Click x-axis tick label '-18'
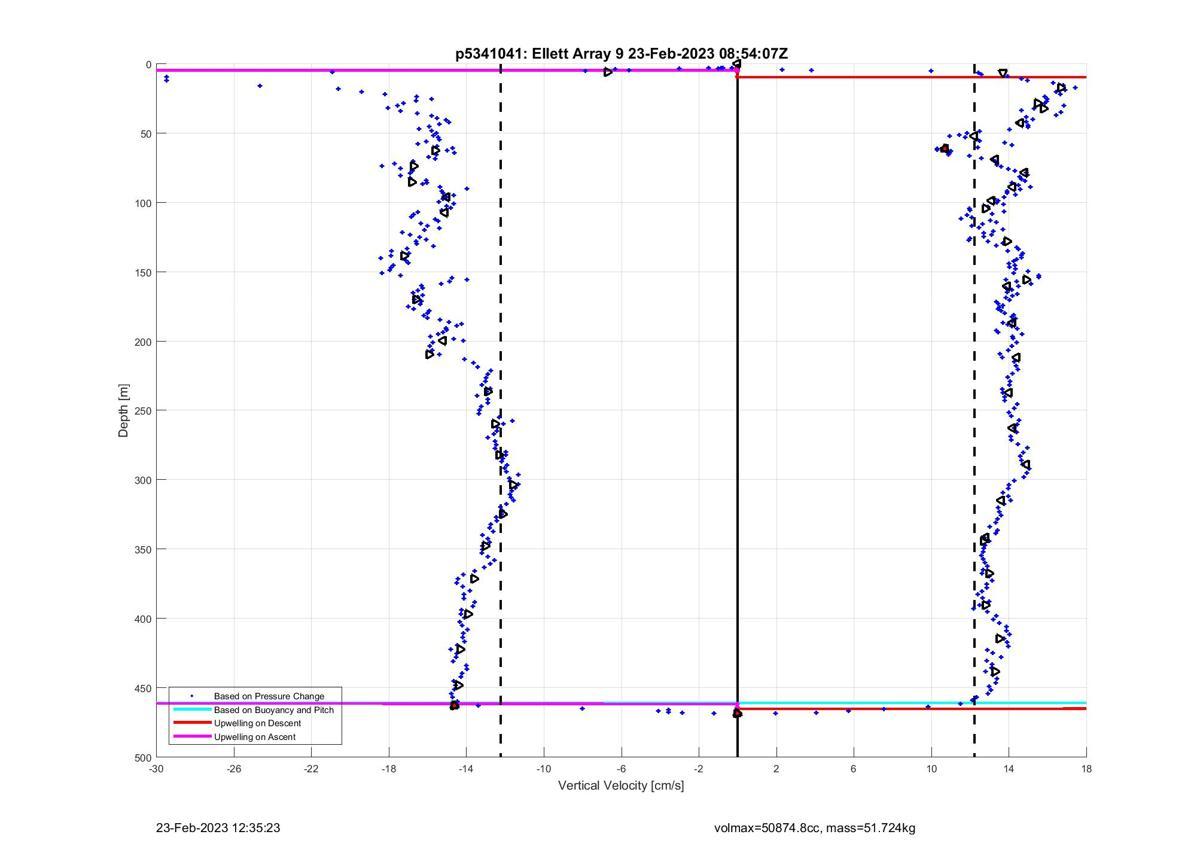This screenshot has width=1200, height=851. [x=389, y=769]
